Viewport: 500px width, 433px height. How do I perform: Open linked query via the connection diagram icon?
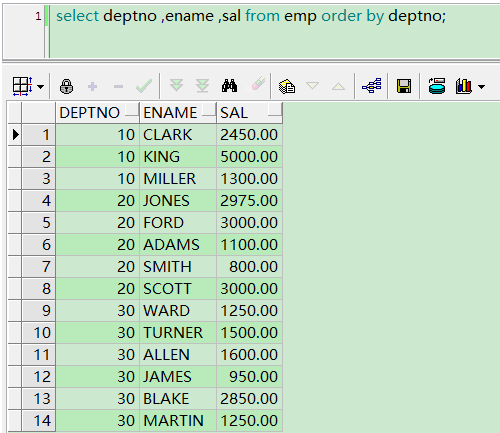click(372, 86)
